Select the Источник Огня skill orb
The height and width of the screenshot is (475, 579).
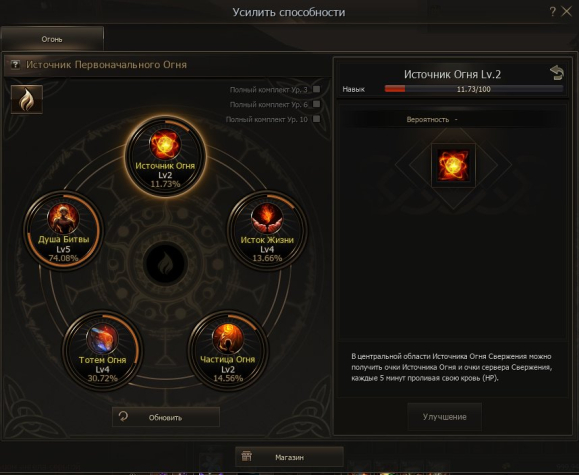165,157
